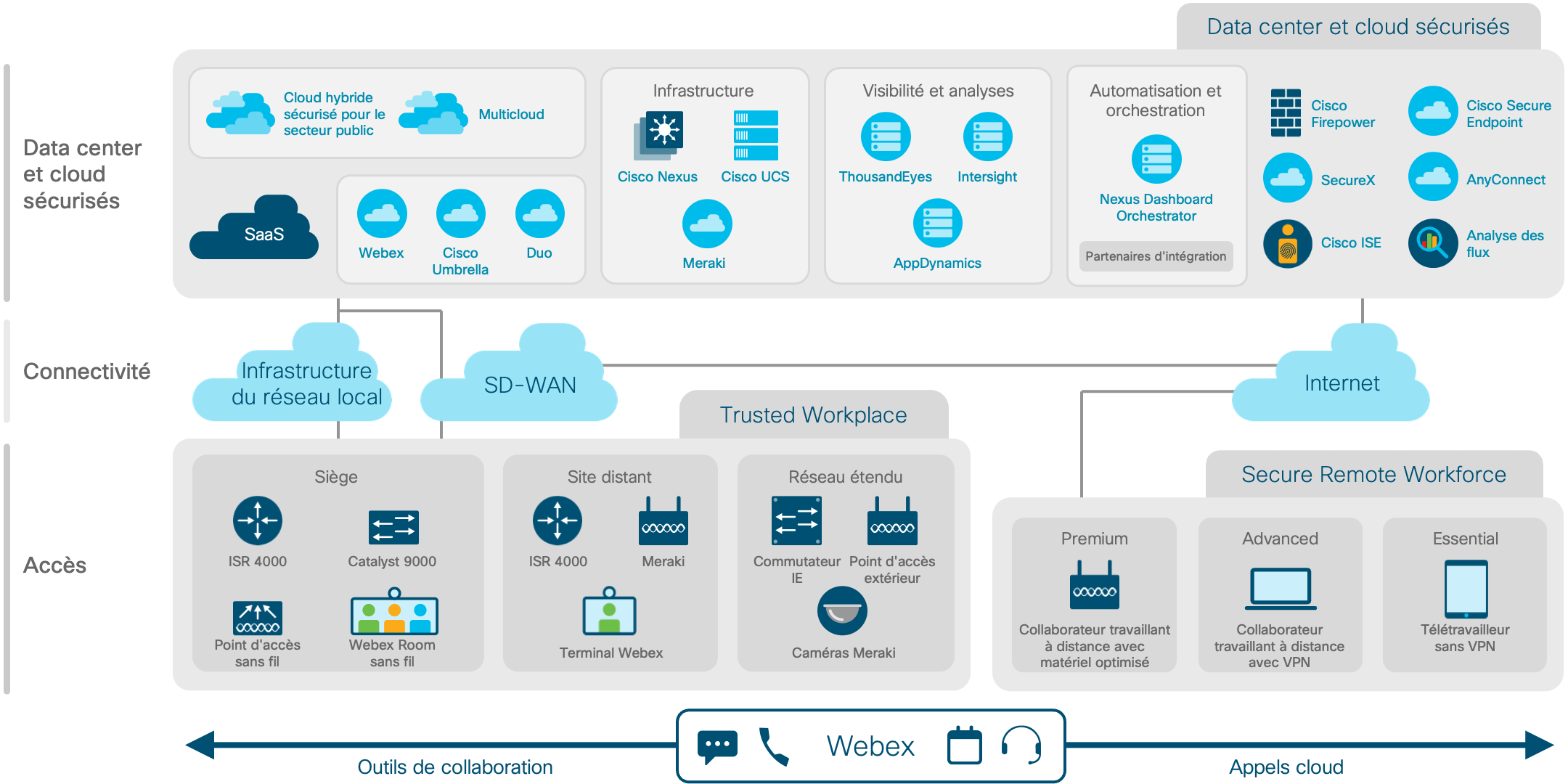Viewport: 1568px width, 784px height.
Task: Click the Outils de collaboration label
Action: click(x=455, y=767)
